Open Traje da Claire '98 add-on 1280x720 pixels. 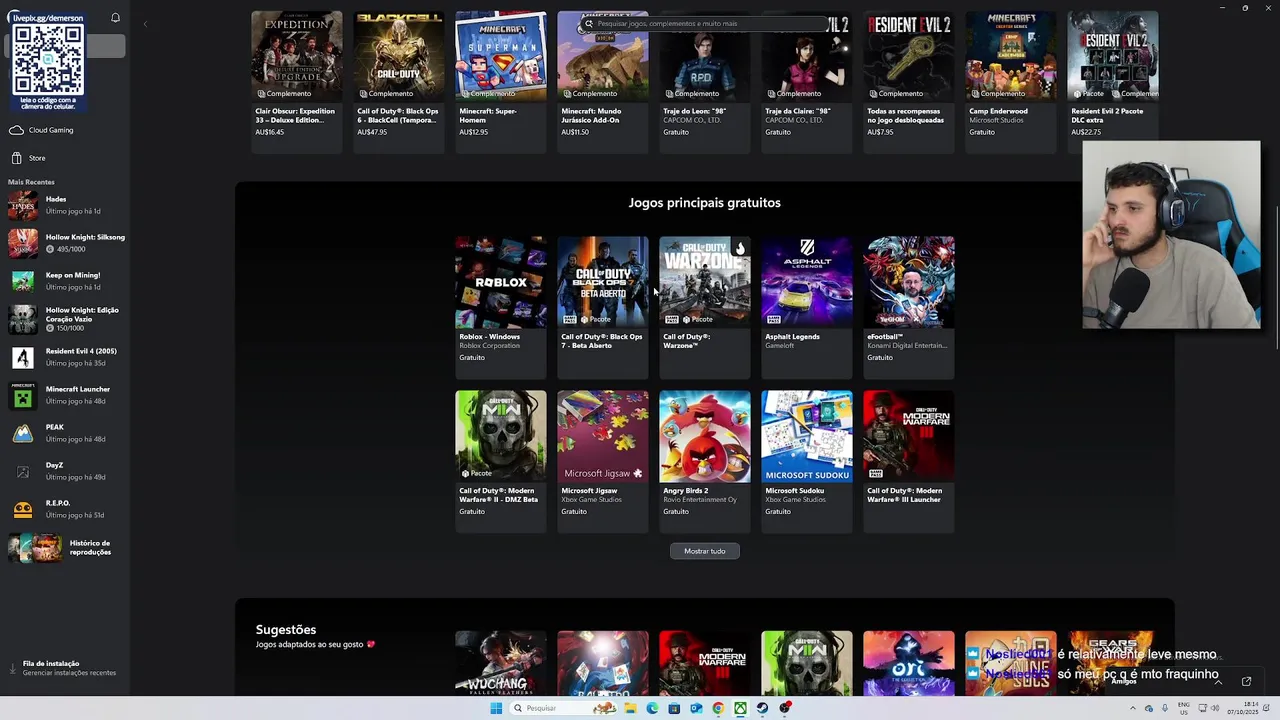(807, 81)
